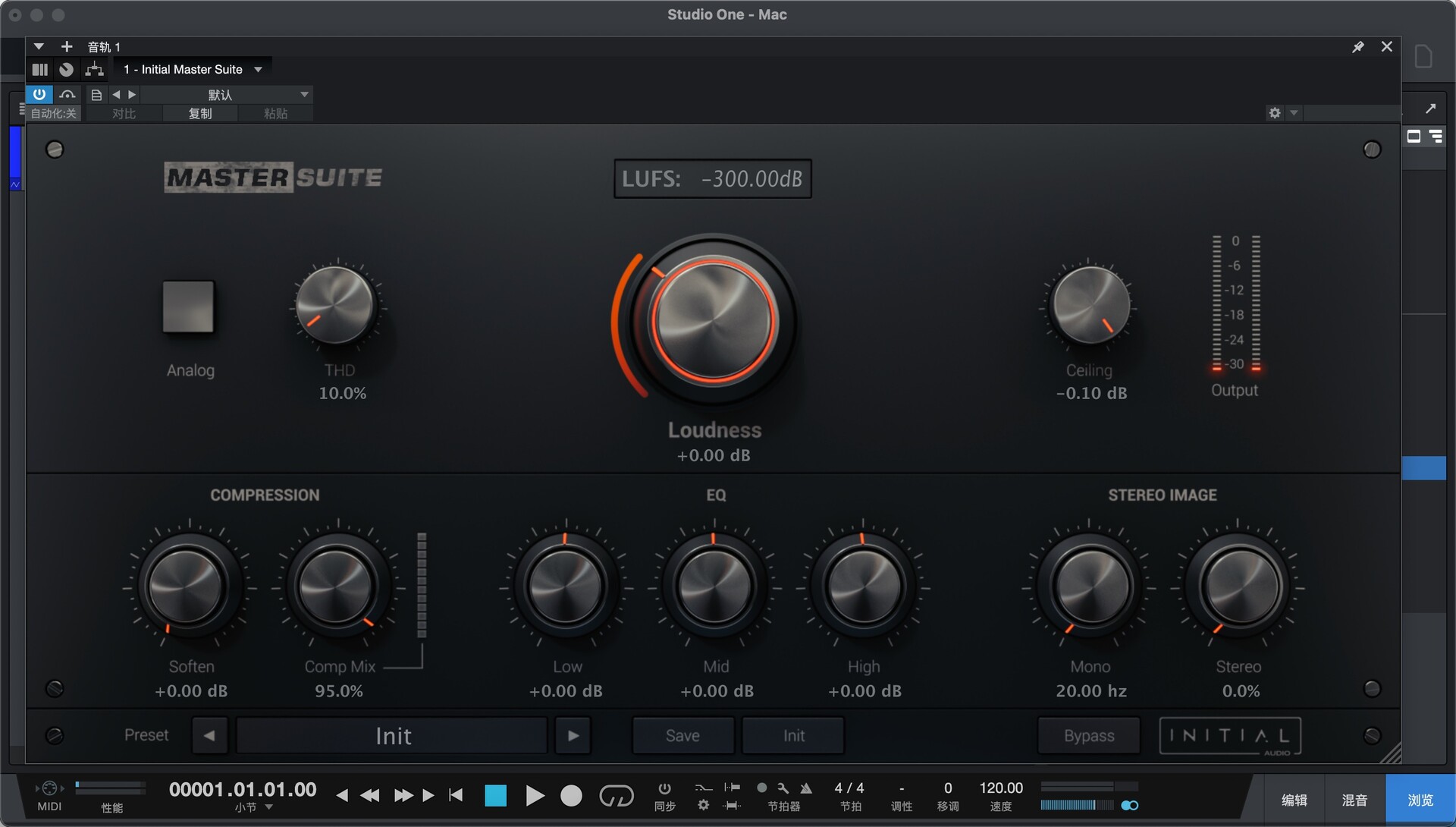The image size is (1456, 827).
Task: Toggle the master output blue switch
Action: pyautogui.click(x=1130, y=806)
